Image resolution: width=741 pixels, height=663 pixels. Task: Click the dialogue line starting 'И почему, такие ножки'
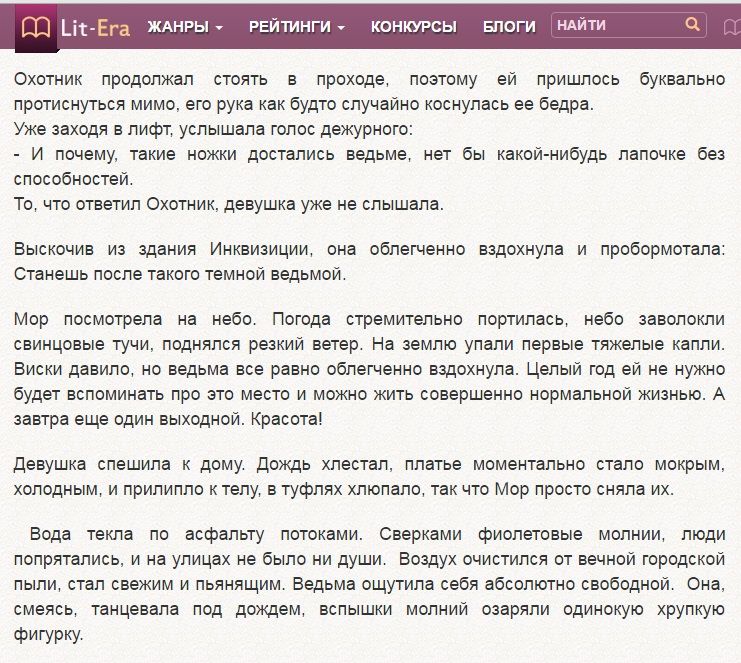[x=369, y=165]
